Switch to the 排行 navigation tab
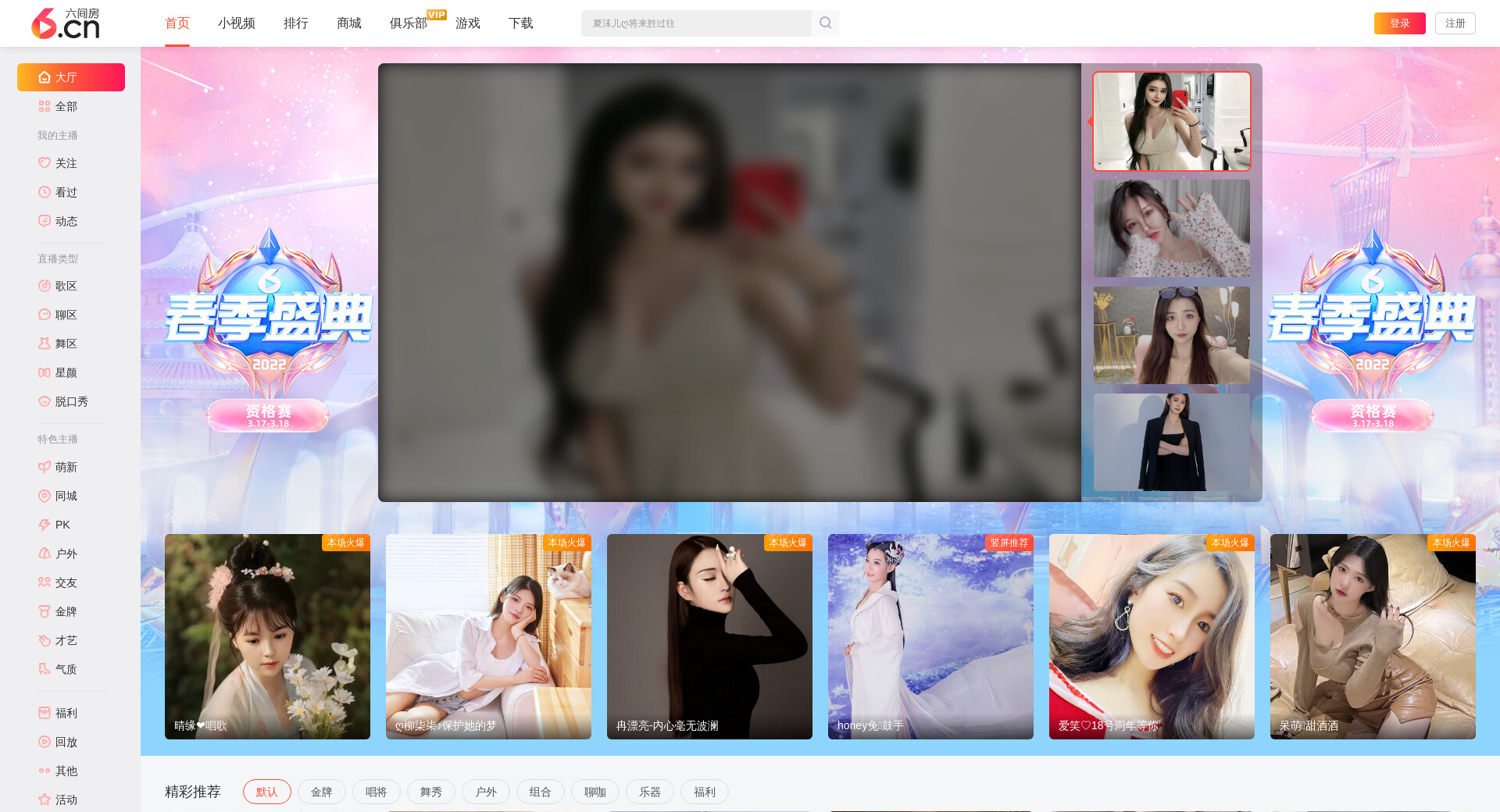The height and width of the screenshot is (812, 1500). pyautogui.click(x=295, y=23)
